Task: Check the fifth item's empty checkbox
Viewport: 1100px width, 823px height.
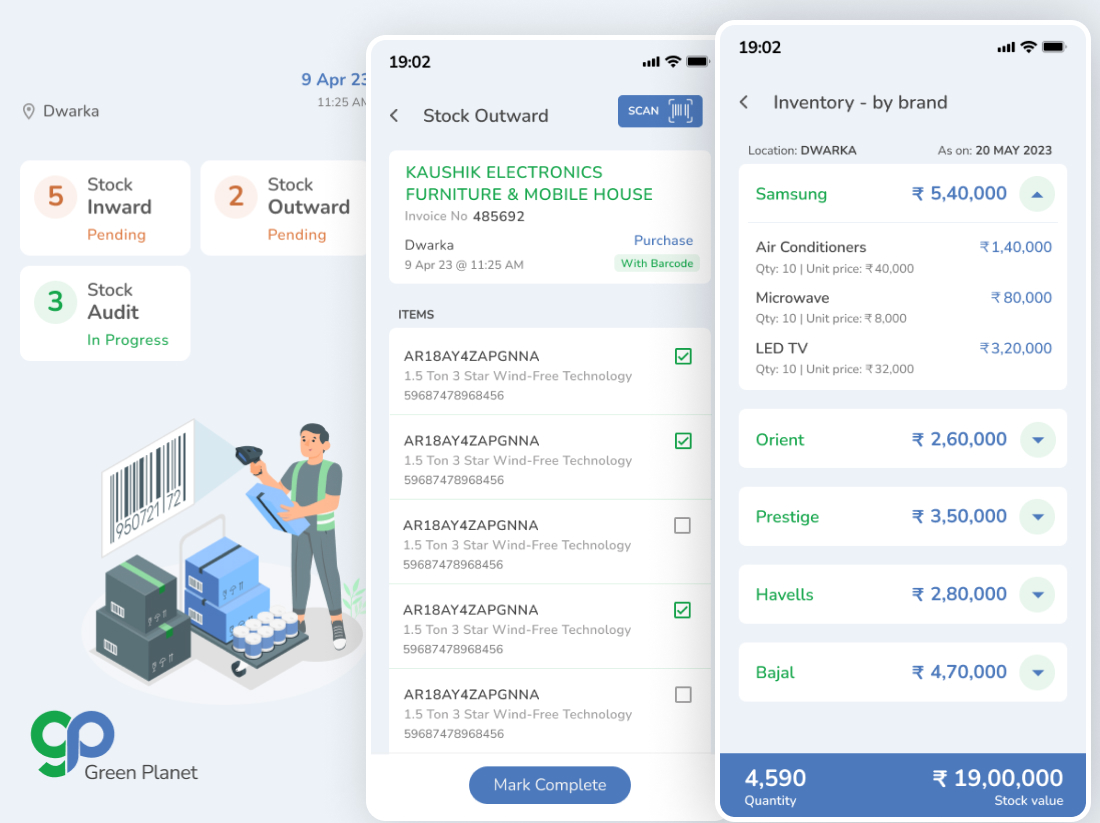Action: pos(683,695)
